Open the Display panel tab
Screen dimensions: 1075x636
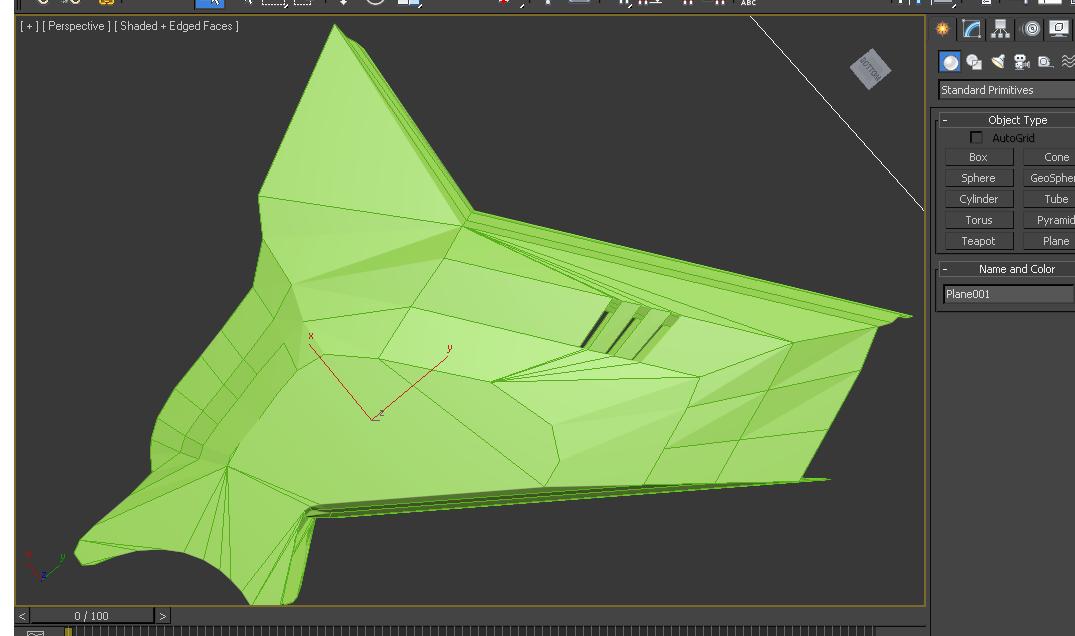click(1059, 30)
